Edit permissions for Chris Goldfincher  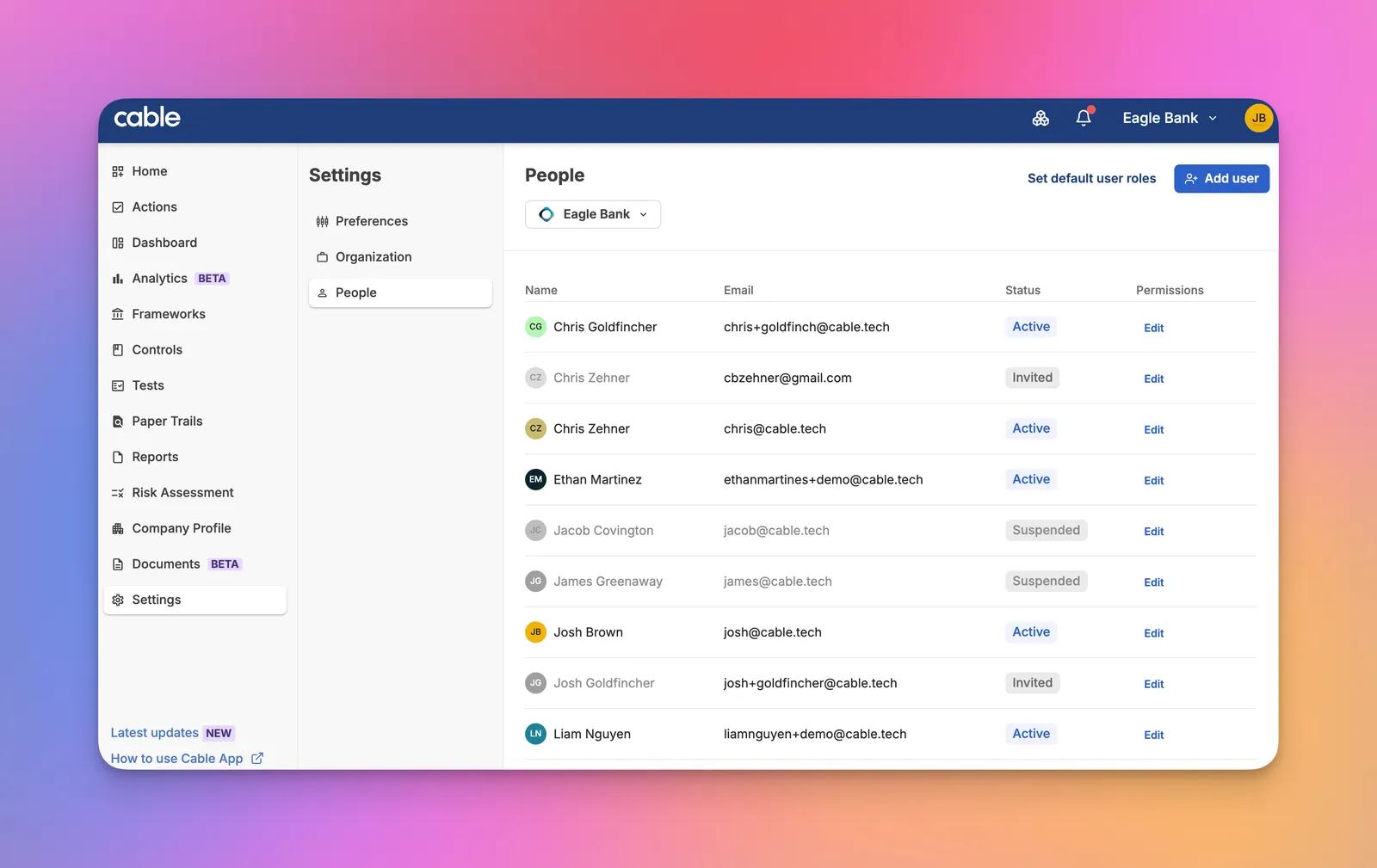tap(1153, 328)
